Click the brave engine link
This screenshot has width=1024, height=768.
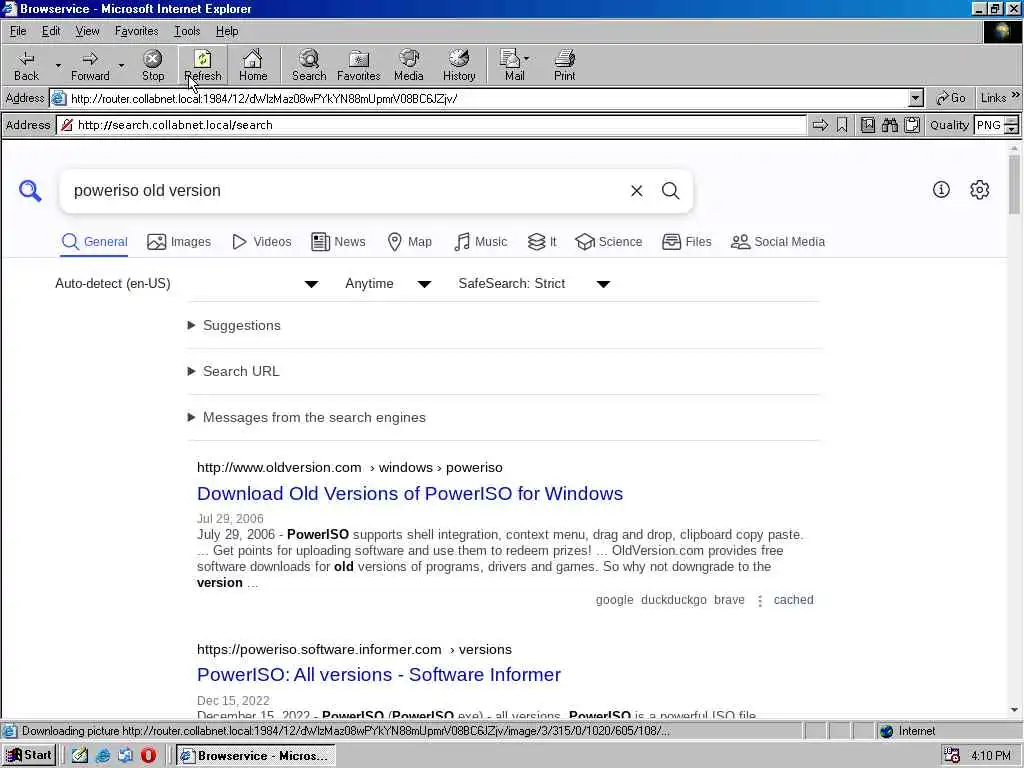(x=729, y=600)
